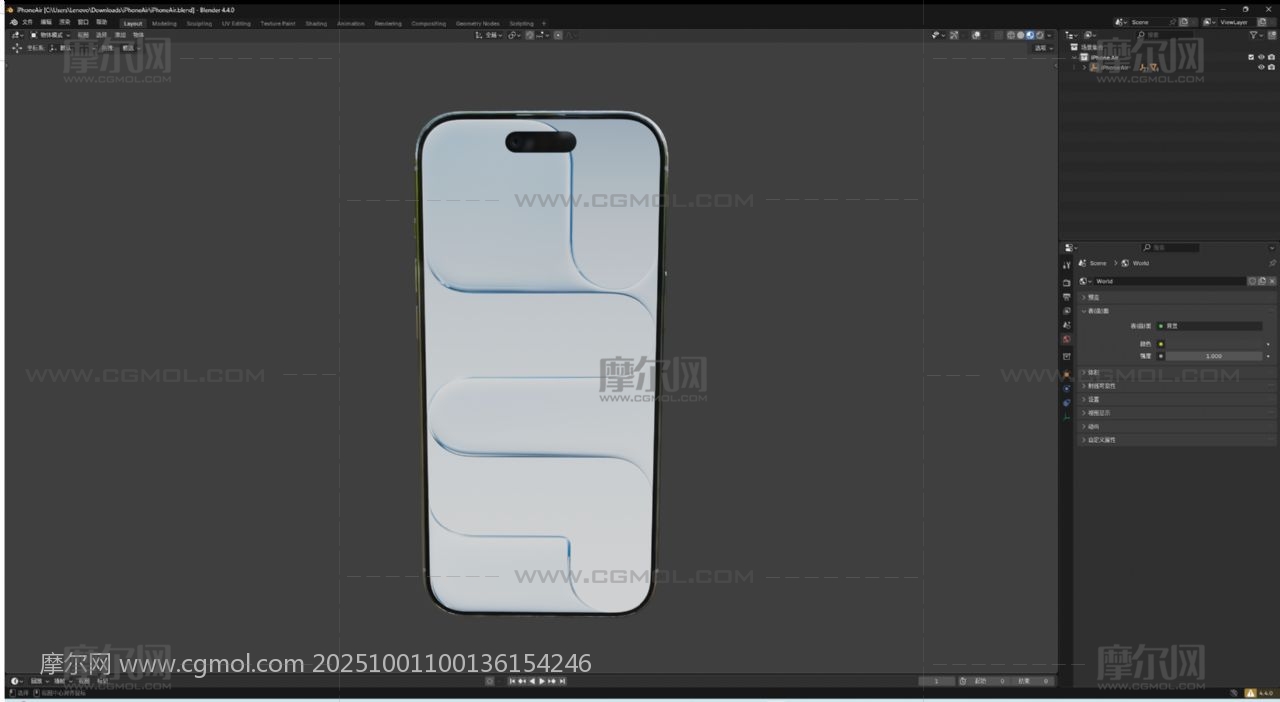The width and height of the screenshot is (1280, 702).
Task: Expand the 视图显示 panel in World properties
Action: (x=1099, y=413)
